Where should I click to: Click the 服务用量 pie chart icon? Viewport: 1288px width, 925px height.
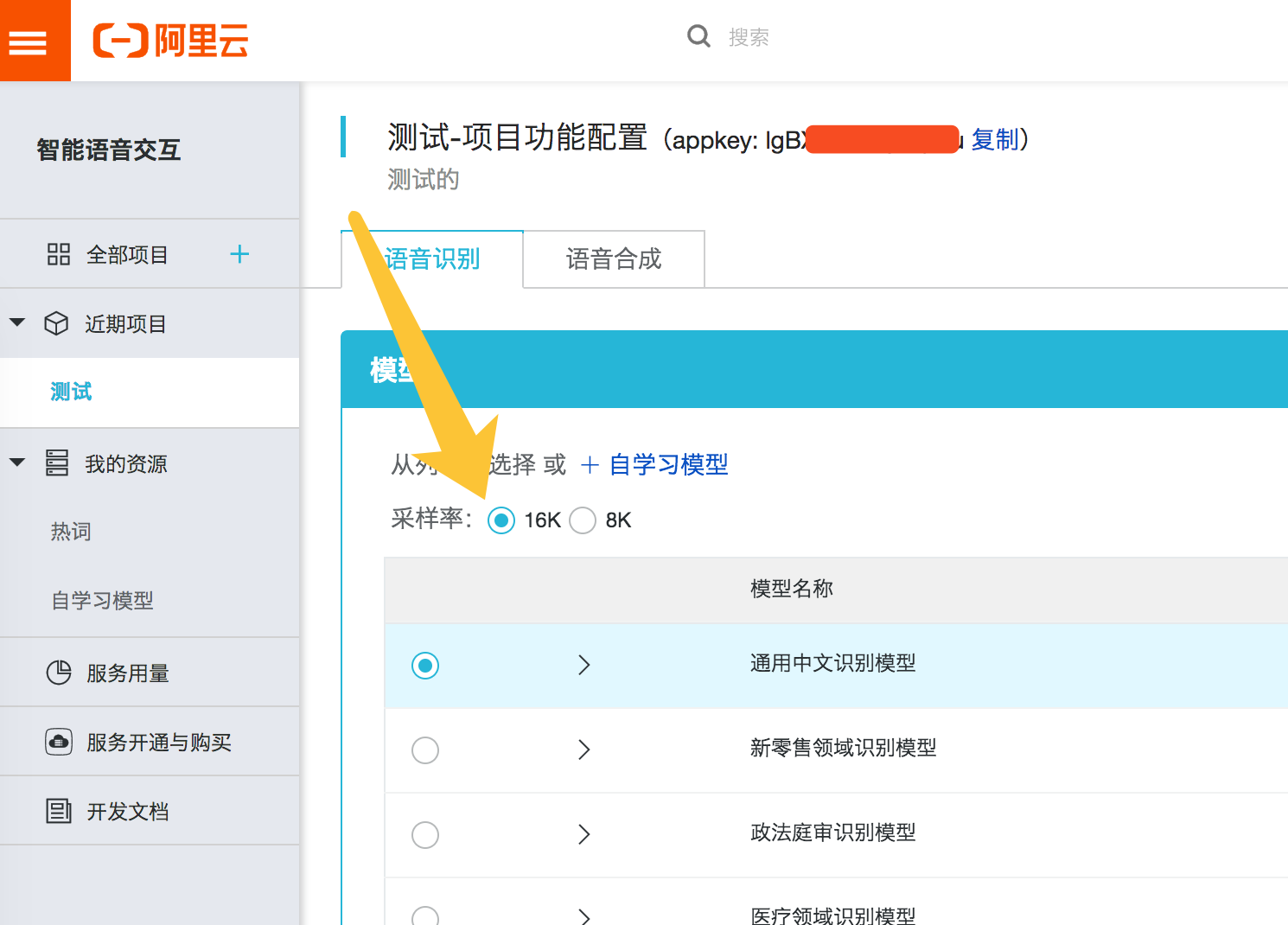pyautogui.click(x=58, y=673)
